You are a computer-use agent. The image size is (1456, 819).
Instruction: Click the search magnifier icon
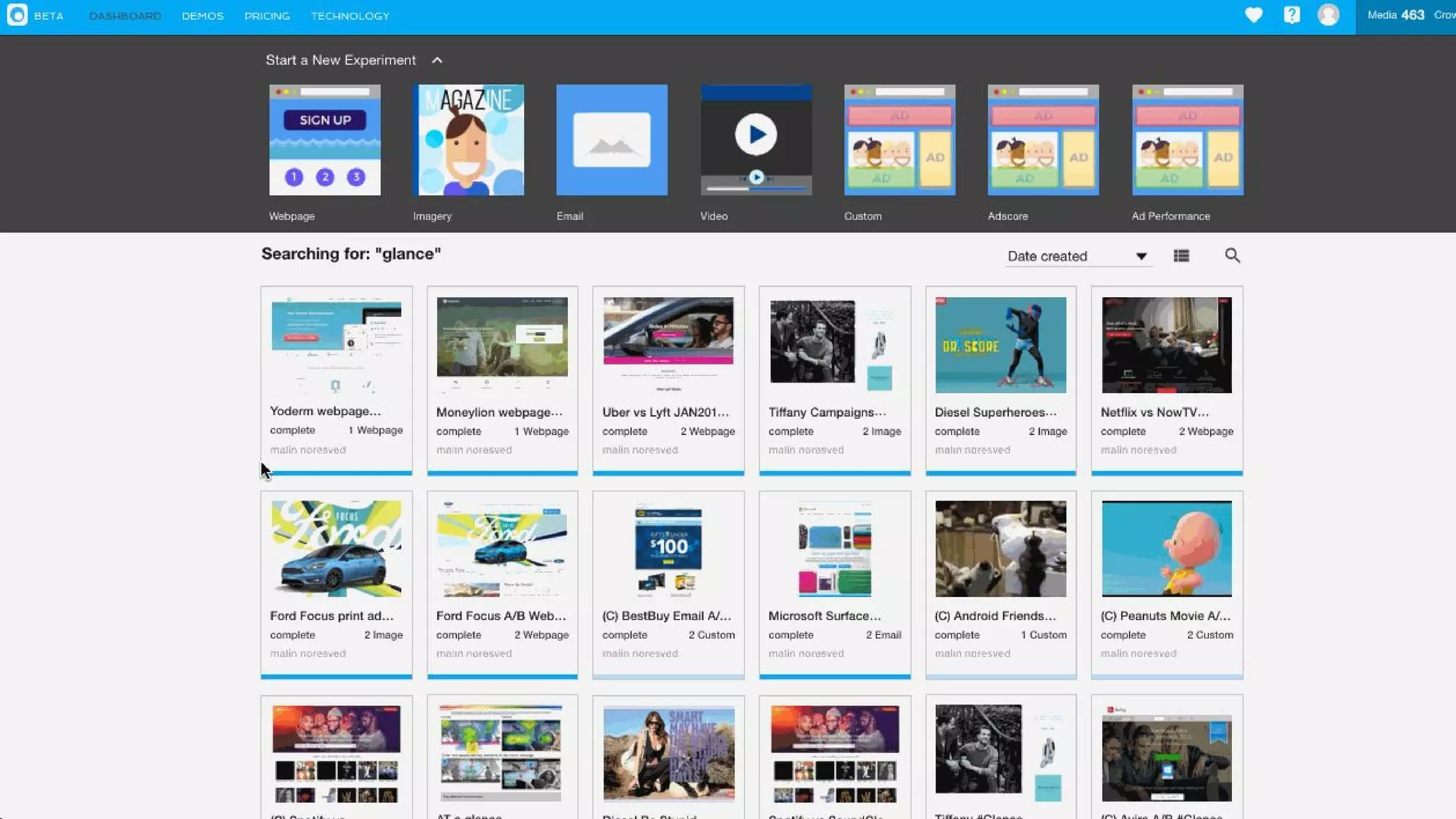pyautogui.click(x=1232, y=255)
